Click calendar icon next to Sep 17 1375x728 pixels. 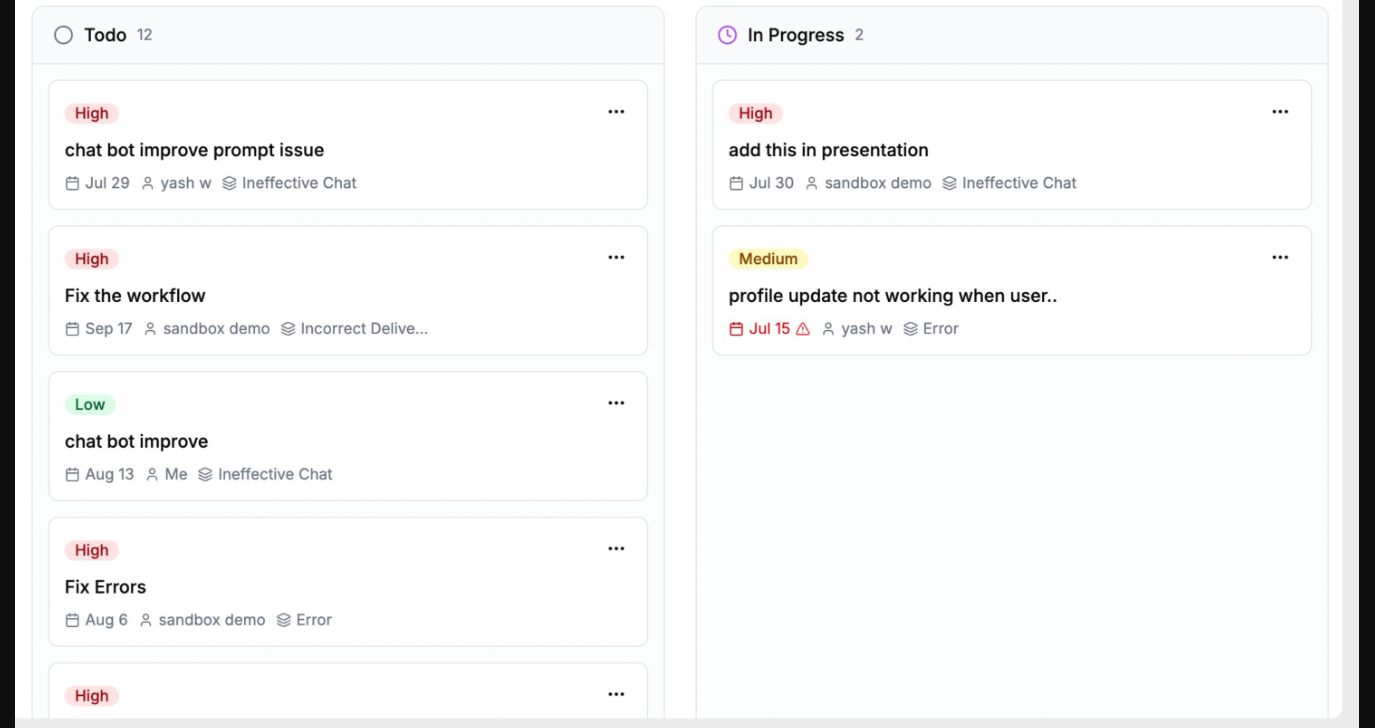72,329
